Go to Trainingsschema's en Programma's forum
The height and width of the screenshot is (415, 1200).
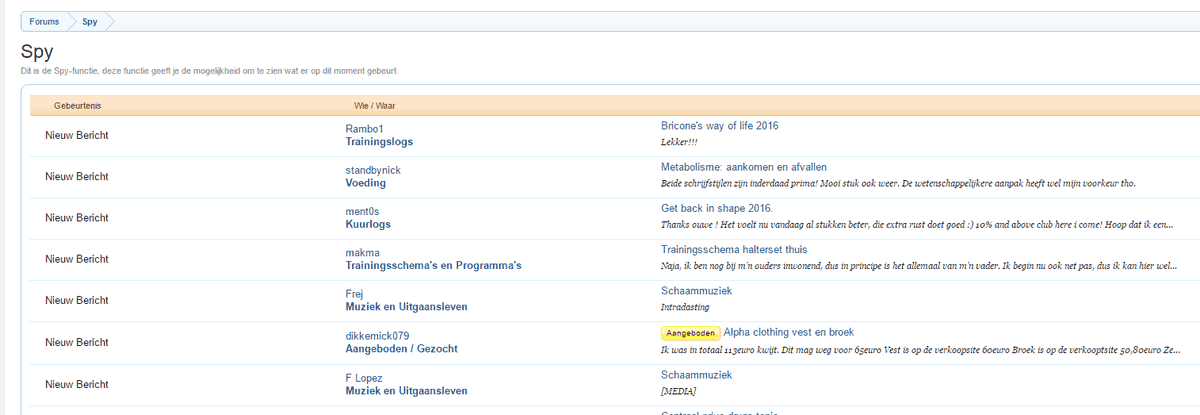pos(433,266)
